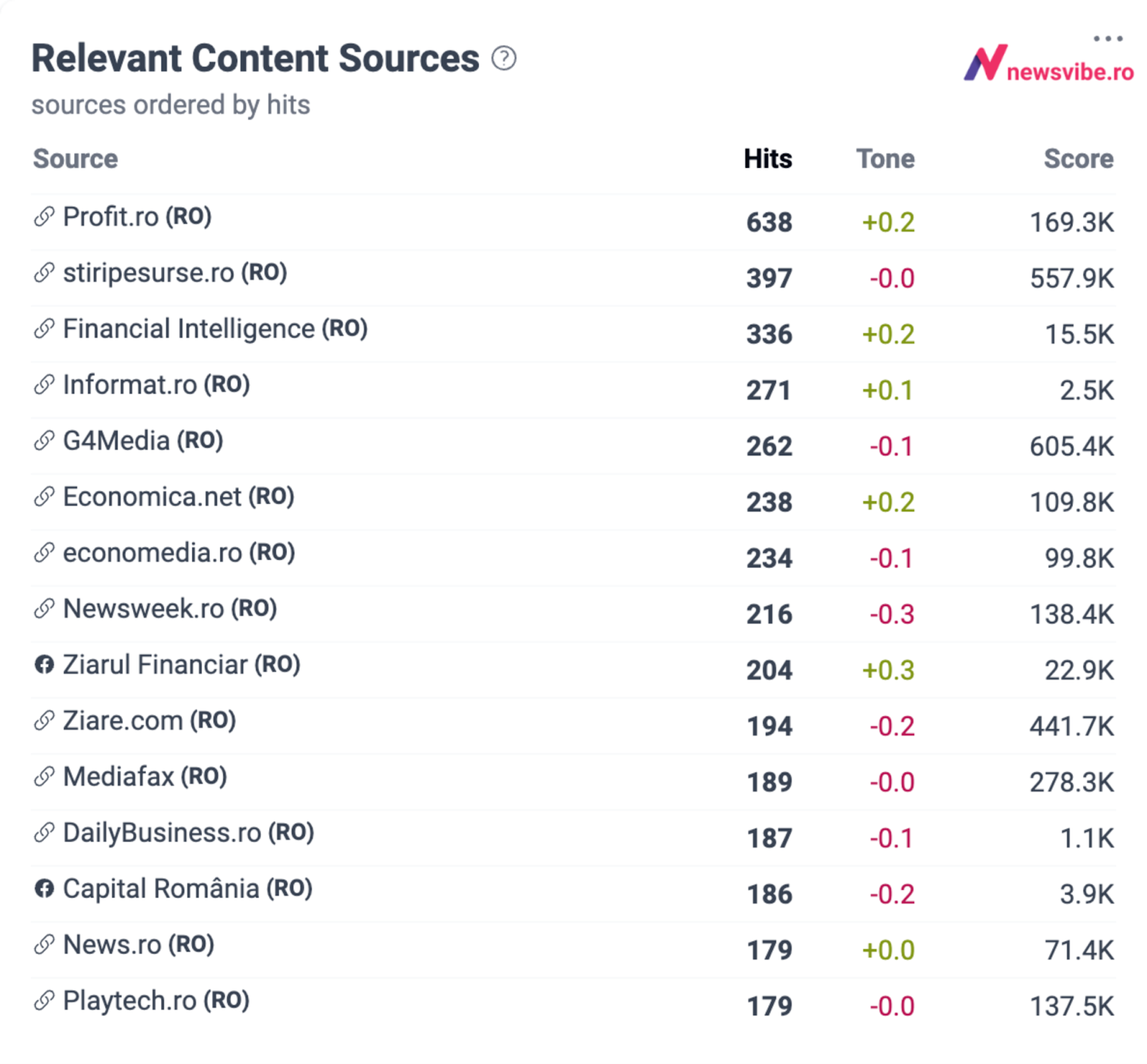Click the link icon beside Mediafax
Viewport: 1147px width, 1064px height.
[x=44, y=776]
